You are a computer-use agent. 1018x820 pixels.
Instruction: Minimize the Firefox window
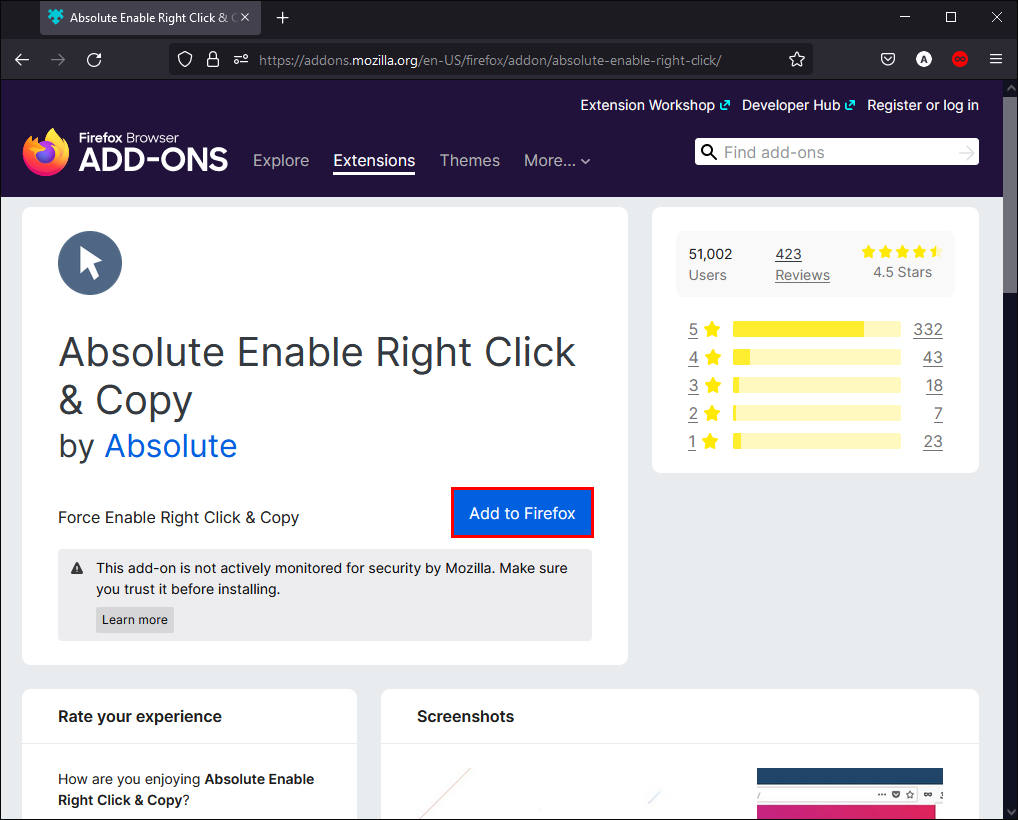(x=905, y=18)
